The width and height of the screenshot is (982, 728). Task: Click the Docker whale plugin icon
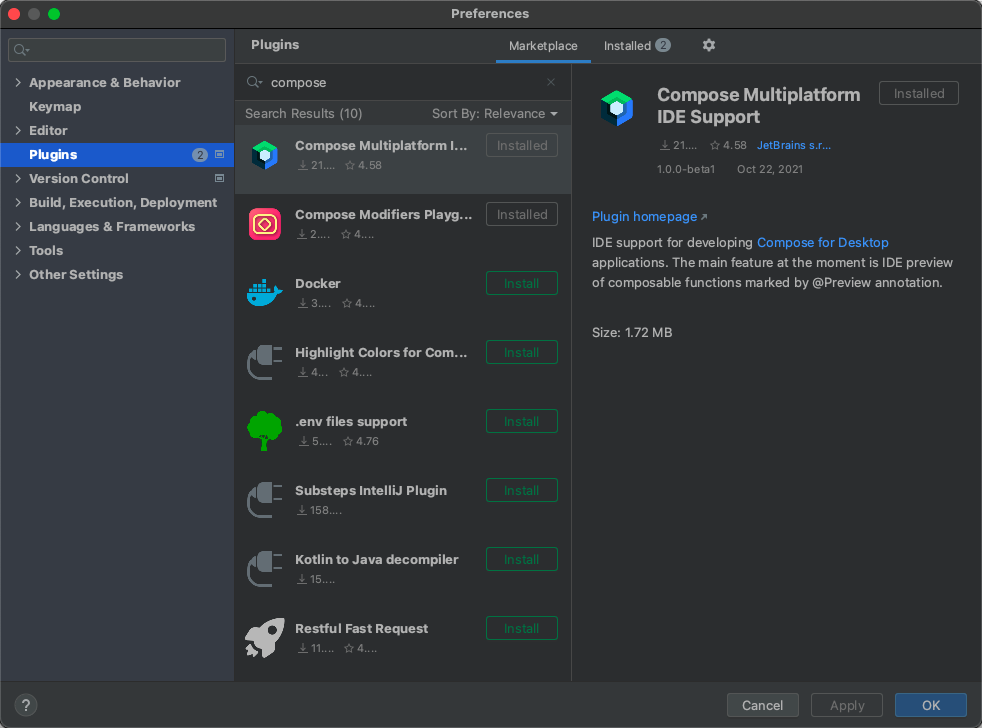(265, 293)
